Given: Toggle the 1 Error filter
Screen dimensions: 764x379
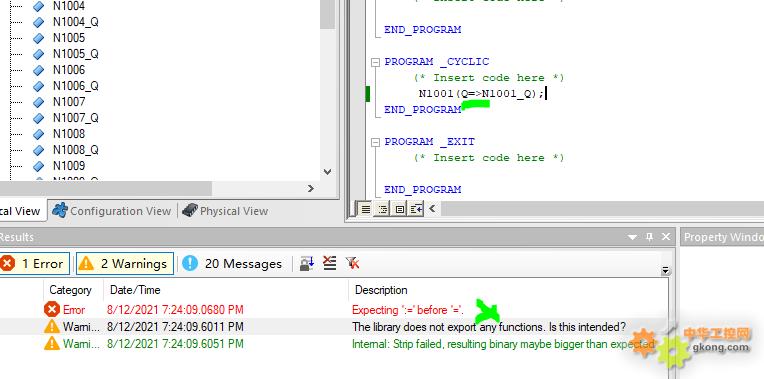Looking at the screenshot, I should point(33,264).
